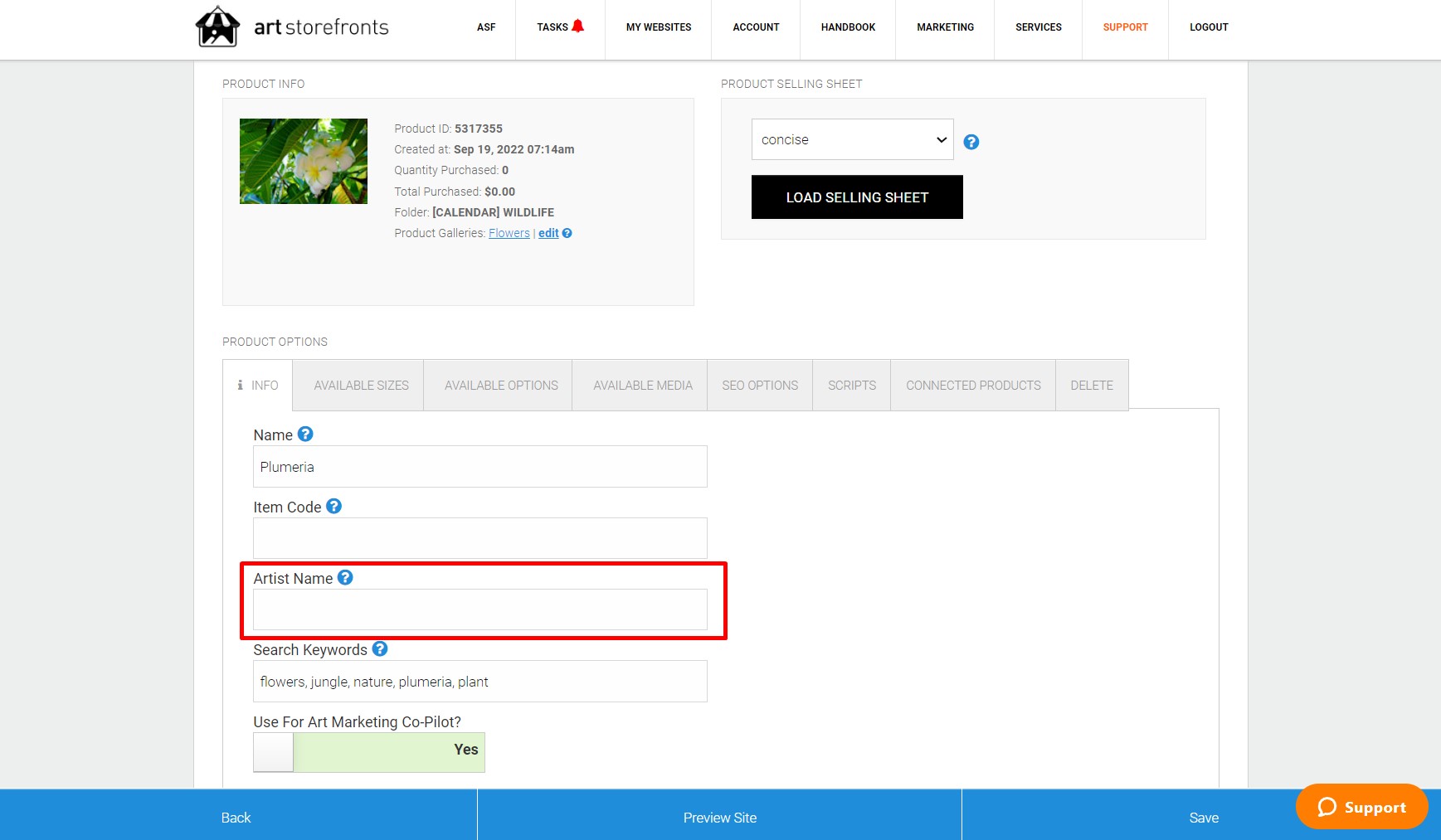Open the help icon beside Name
This screenshot has width=1441, height=840.
point(304,434)
